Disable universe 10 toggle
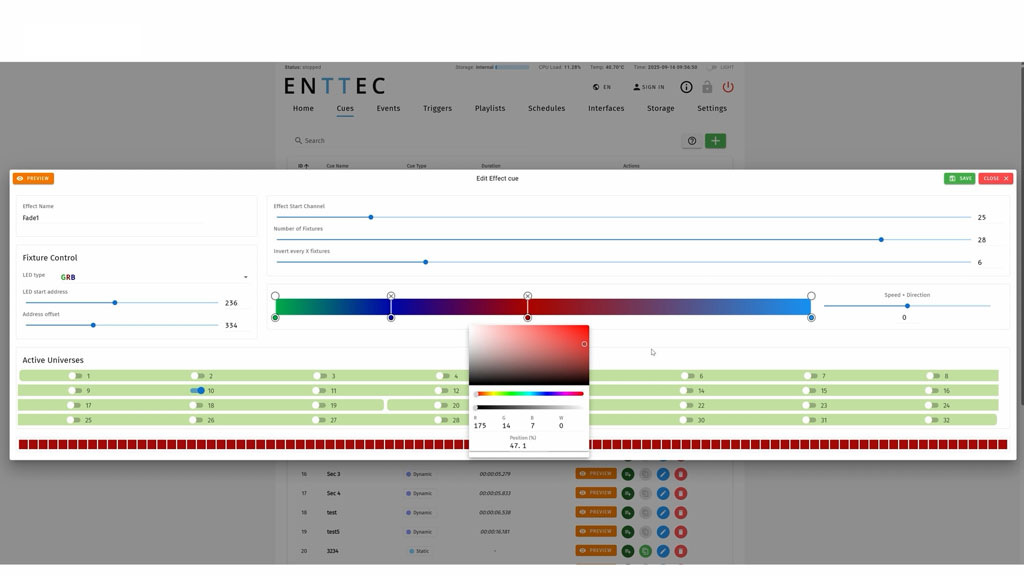The image size is (1024, 576). pos(198,391)
